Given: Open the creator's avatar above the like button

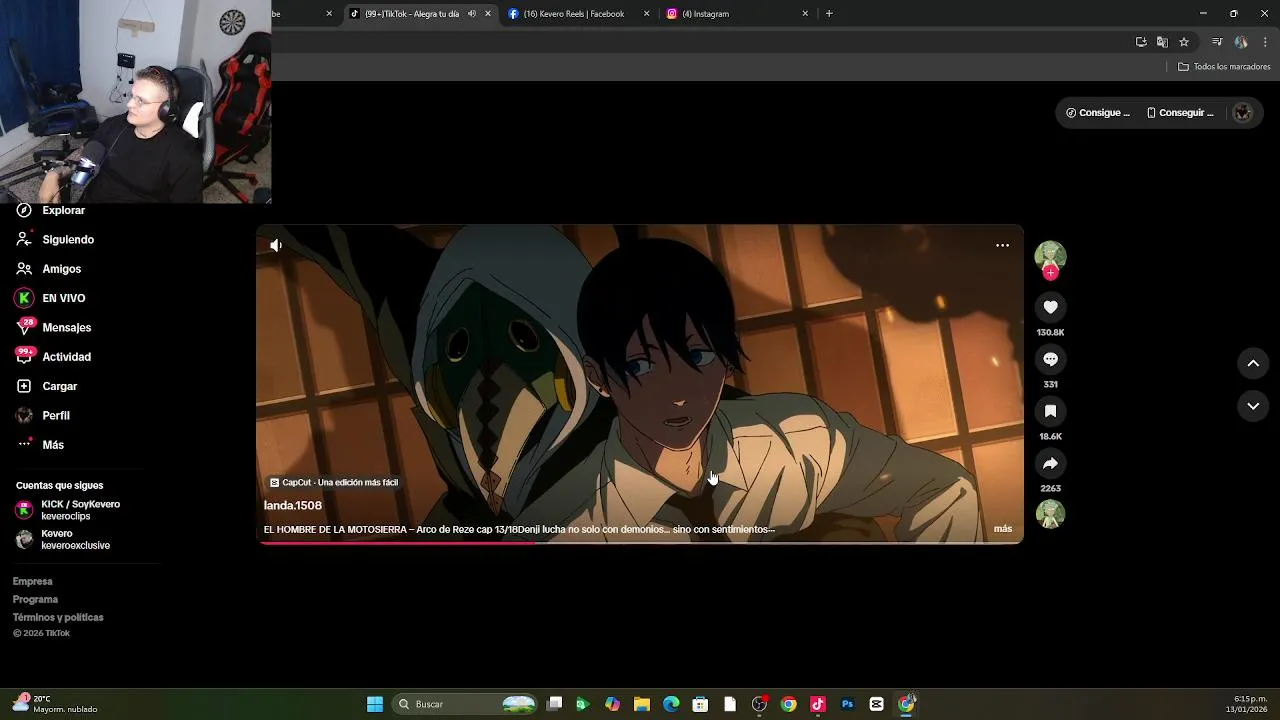Looking at the screenshot, I should pos(1050,256).
